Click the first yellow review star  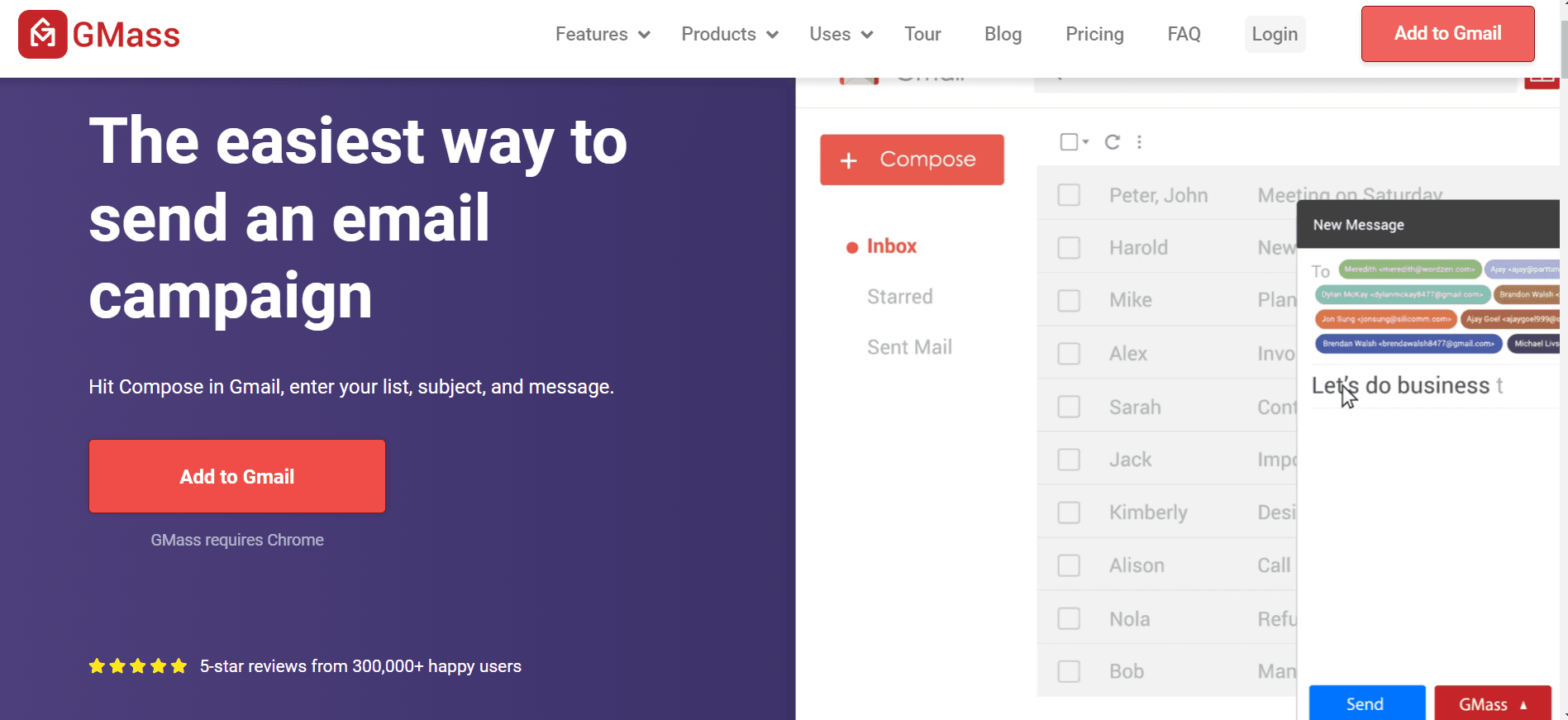[x=97, y=666]
